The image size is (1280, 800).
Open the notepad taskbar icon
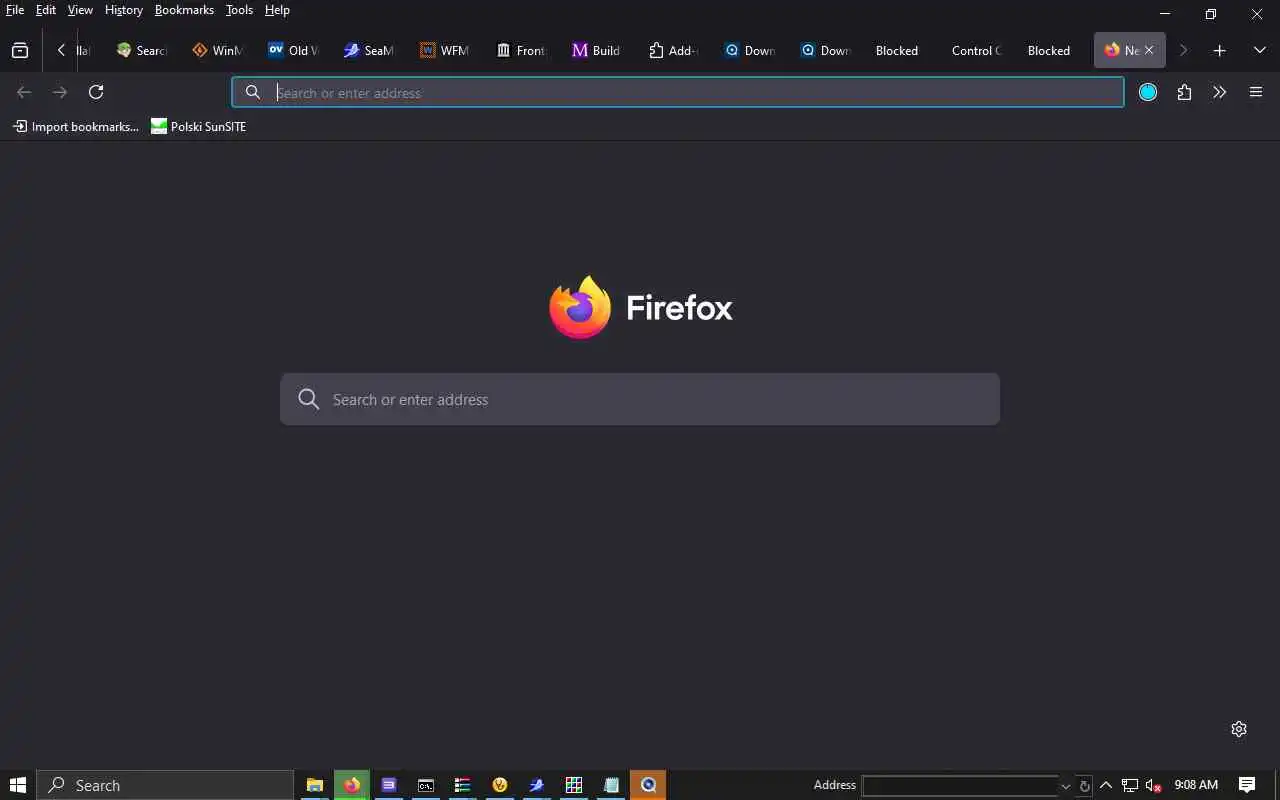pos(611,785)
